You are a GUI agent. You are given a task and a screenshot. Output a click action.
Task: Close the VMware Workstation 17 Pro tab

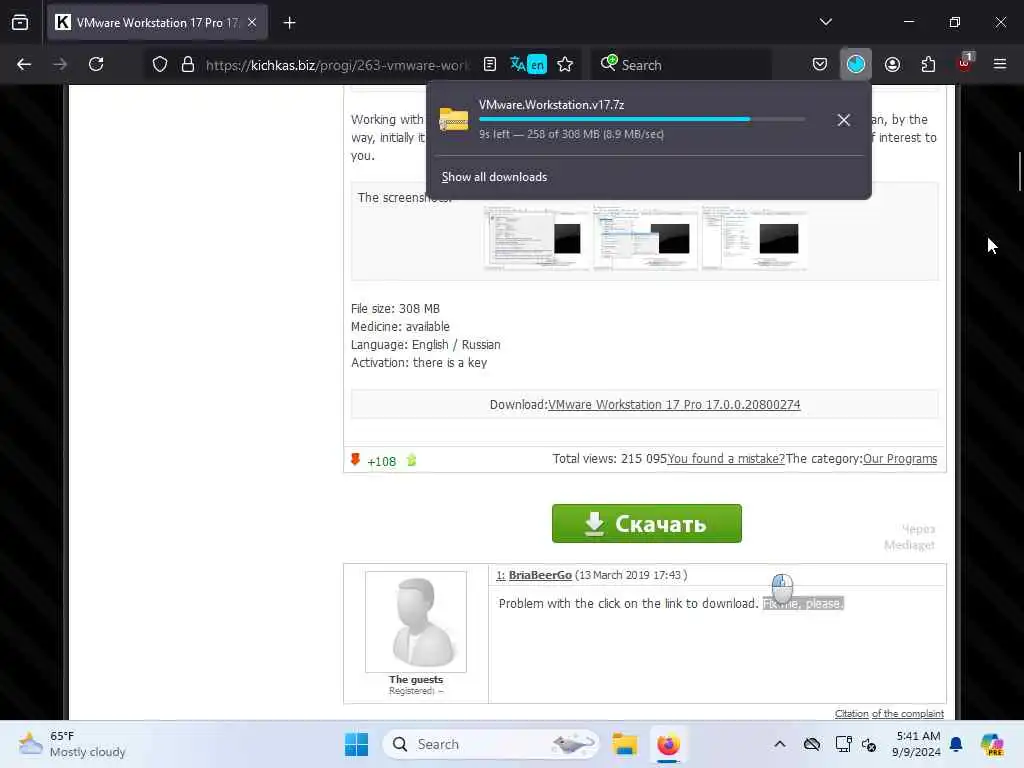coord(252,22)
